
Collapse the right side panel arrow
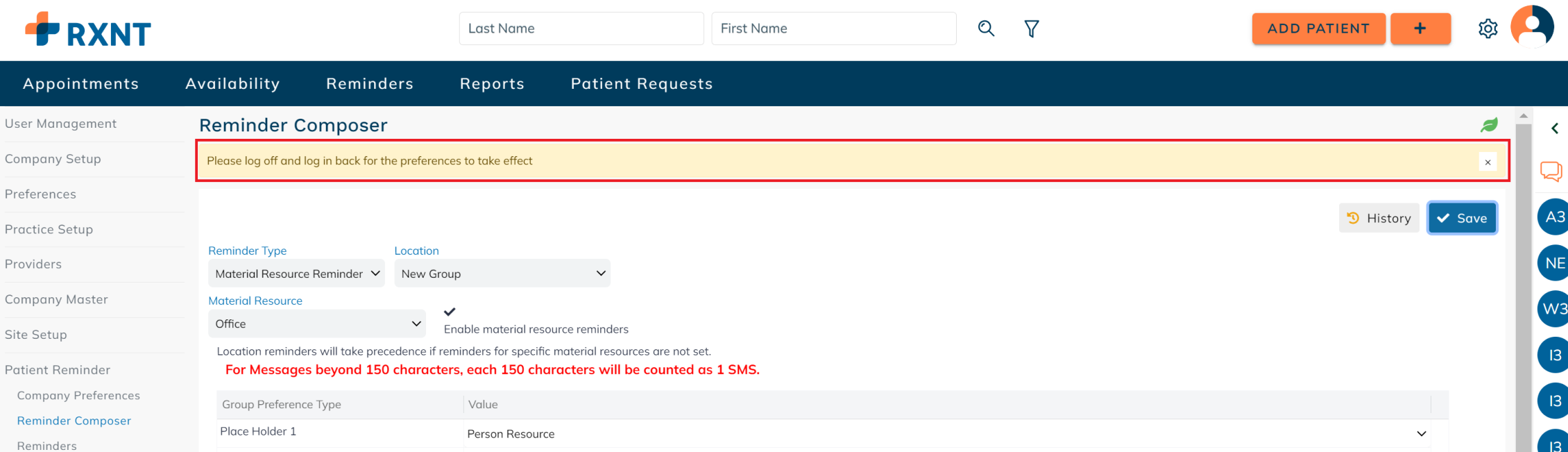click(x=1555, y=128)
